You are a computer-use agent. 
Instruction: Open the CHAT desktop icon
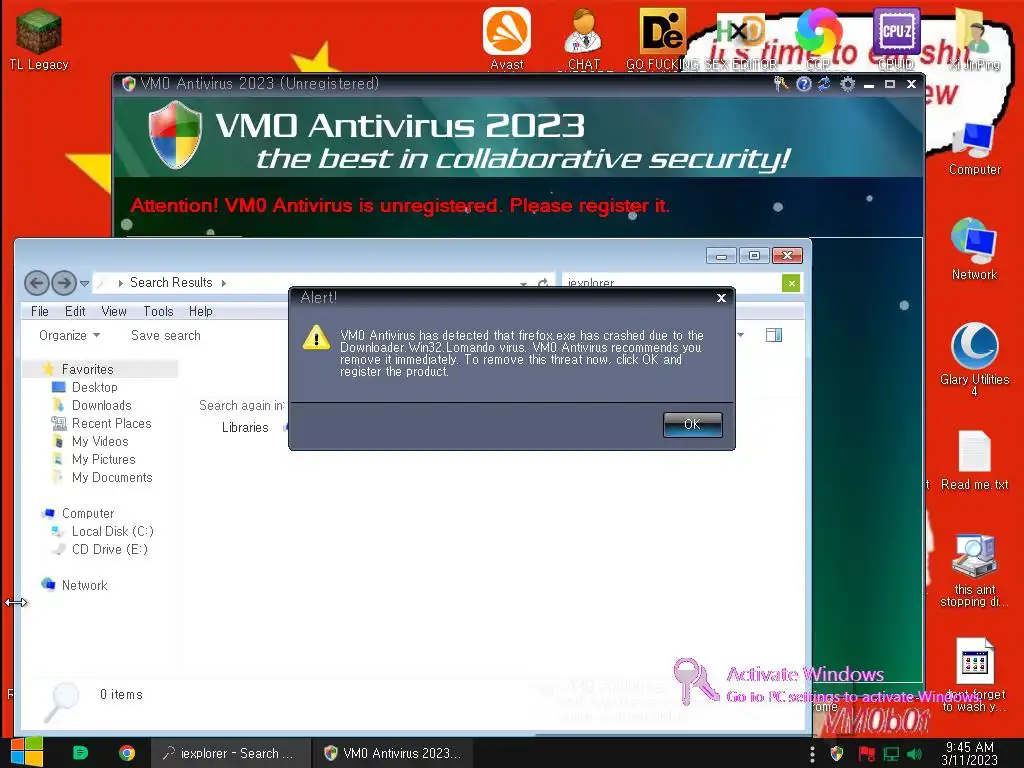coord(584,39)
